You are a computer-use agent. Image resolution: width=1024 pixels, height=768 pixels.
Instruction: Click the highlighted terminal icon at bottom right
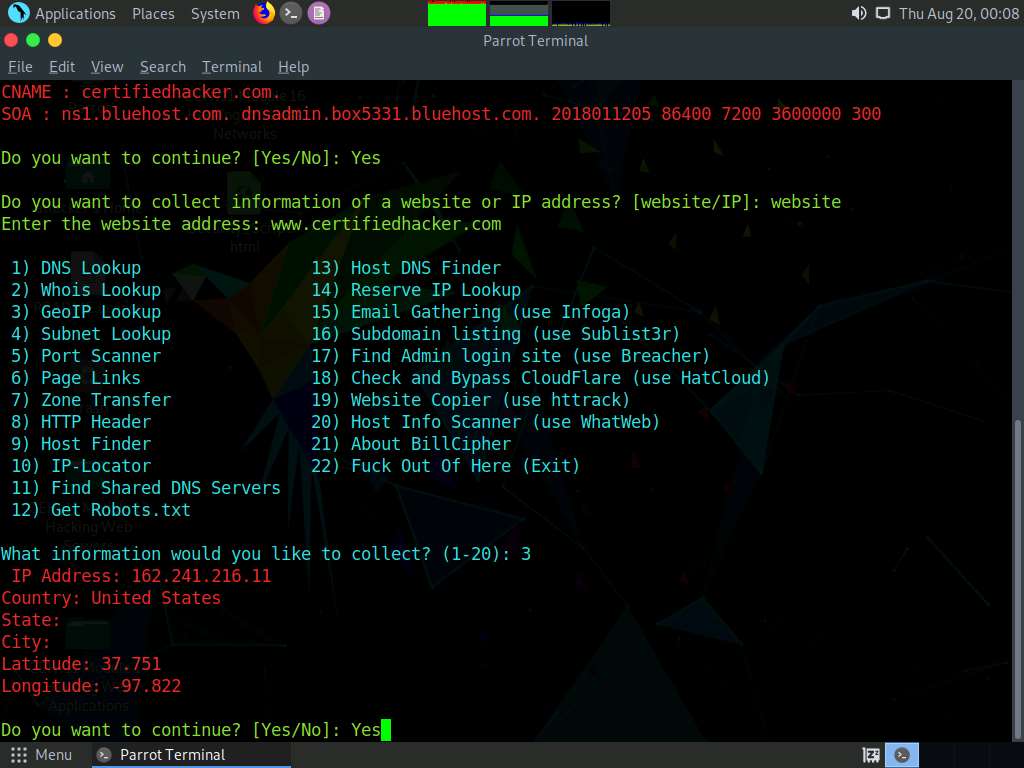[x=902, y=755]
